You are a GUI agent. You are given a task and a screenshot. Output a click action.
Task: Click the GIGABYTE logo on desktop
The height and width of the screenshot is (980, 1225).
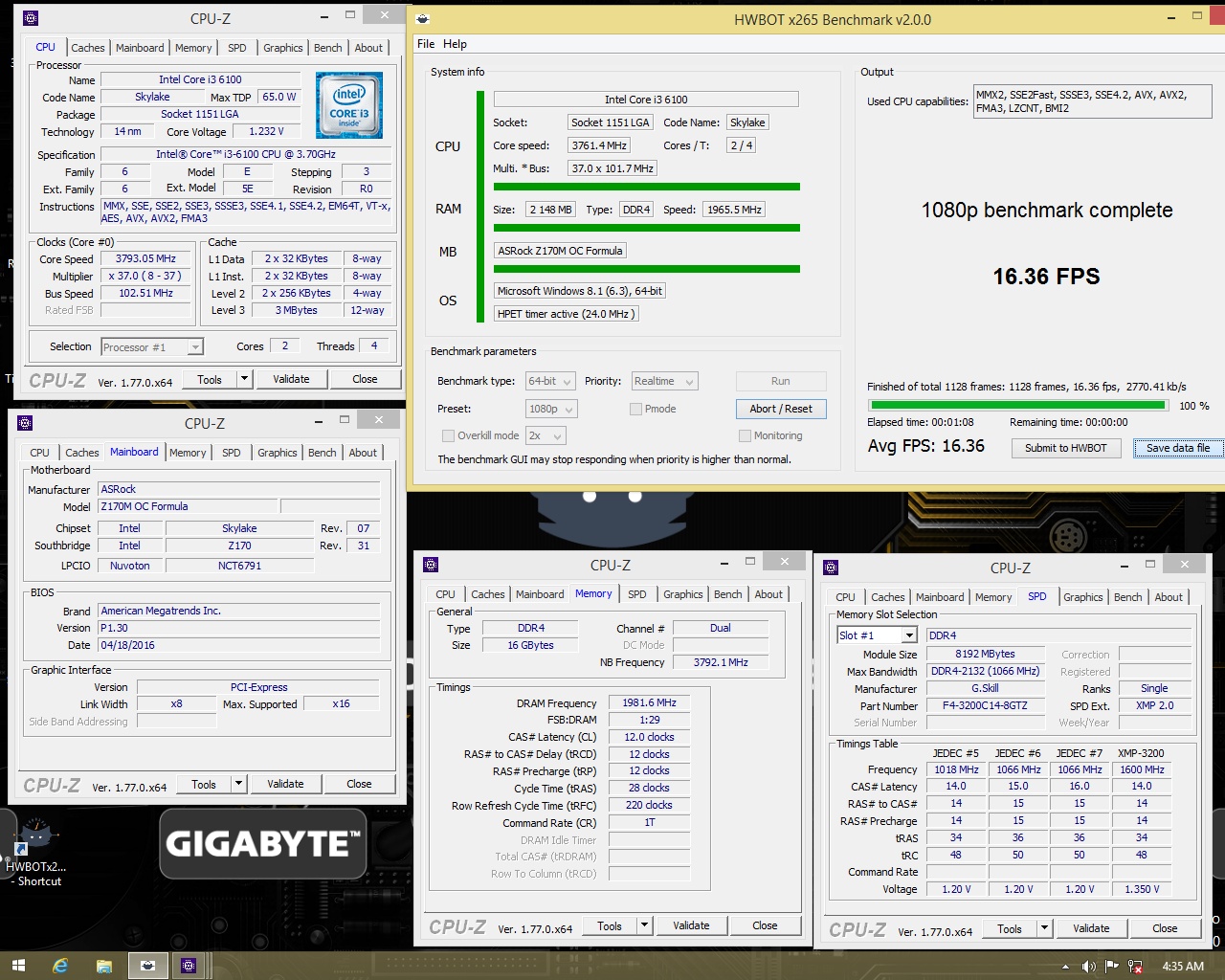263,843
